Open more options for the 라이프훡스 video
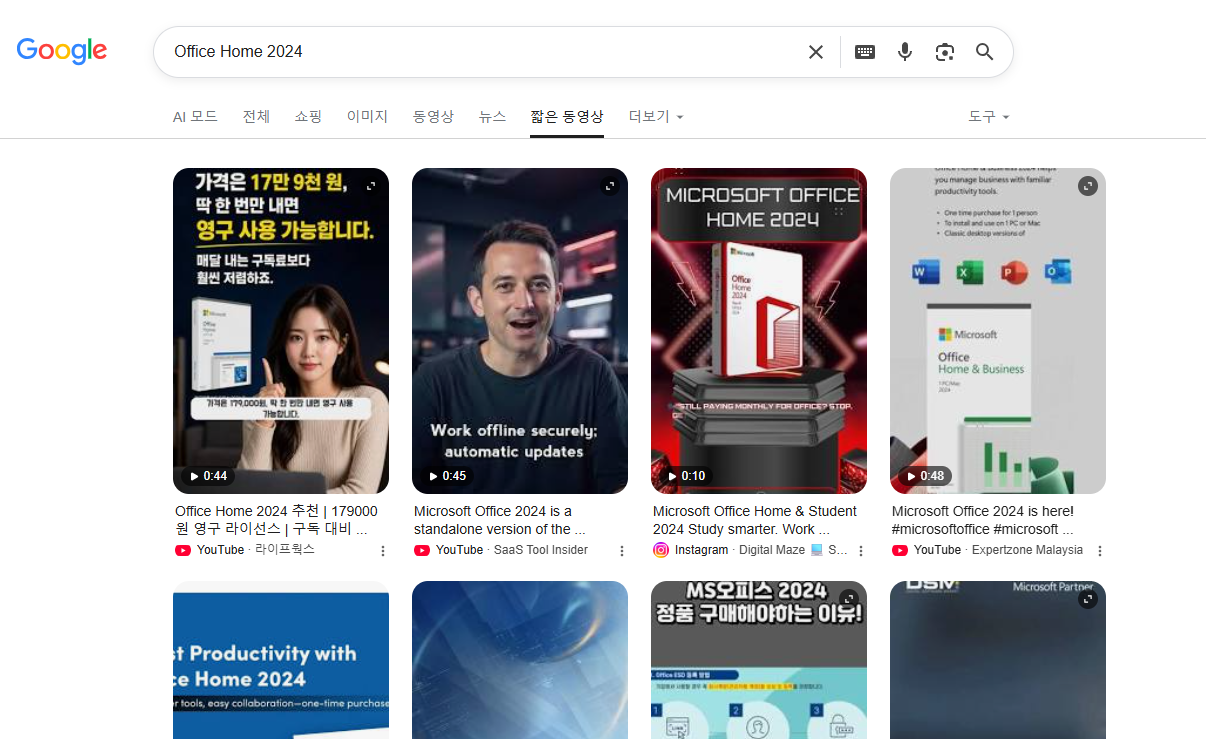Viewport: 1206px width, 739px height. click(x=383, y=551)
